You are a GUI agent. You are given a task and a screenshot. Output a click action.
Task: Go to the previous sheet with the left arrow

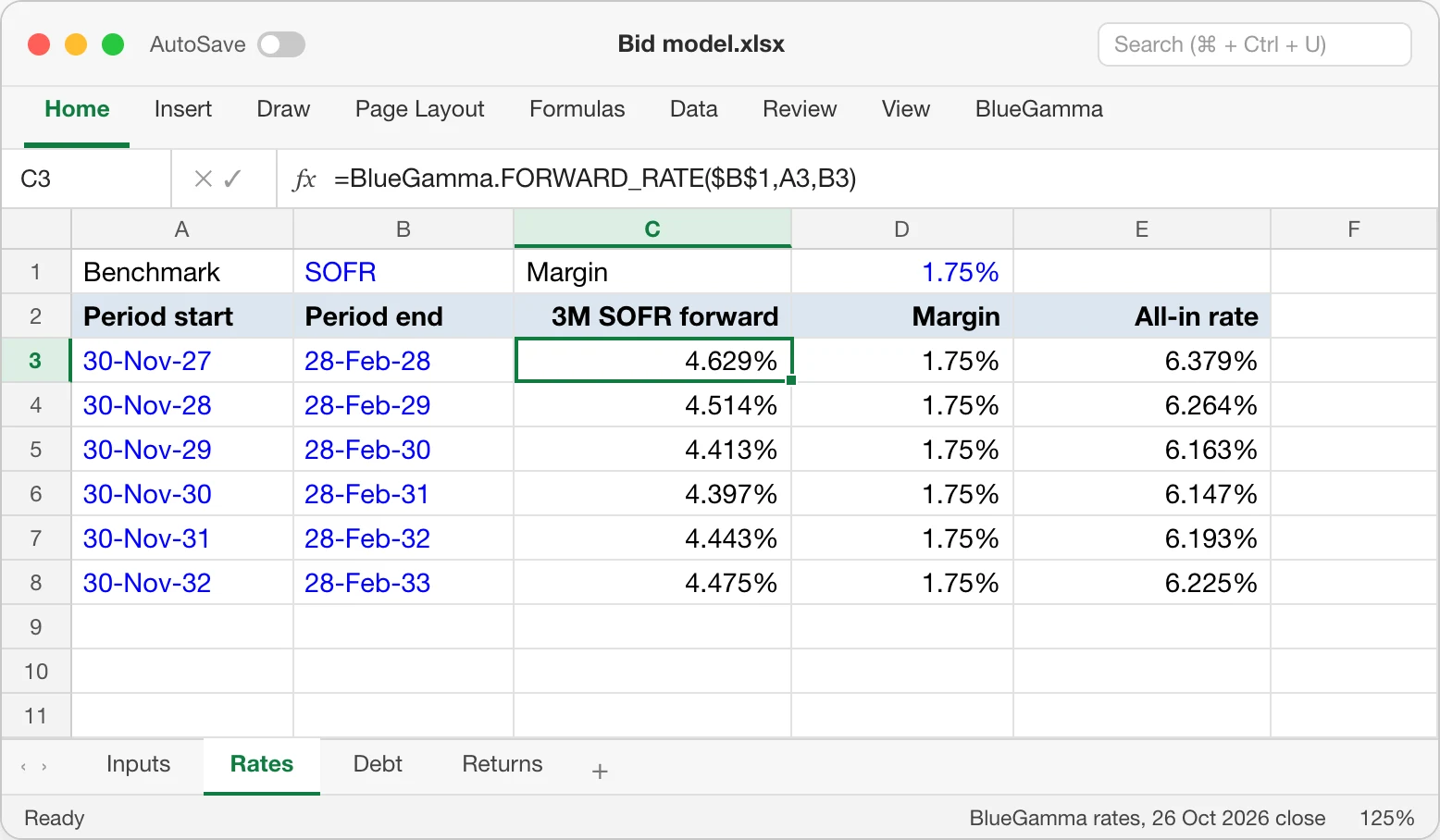[23, 766]
